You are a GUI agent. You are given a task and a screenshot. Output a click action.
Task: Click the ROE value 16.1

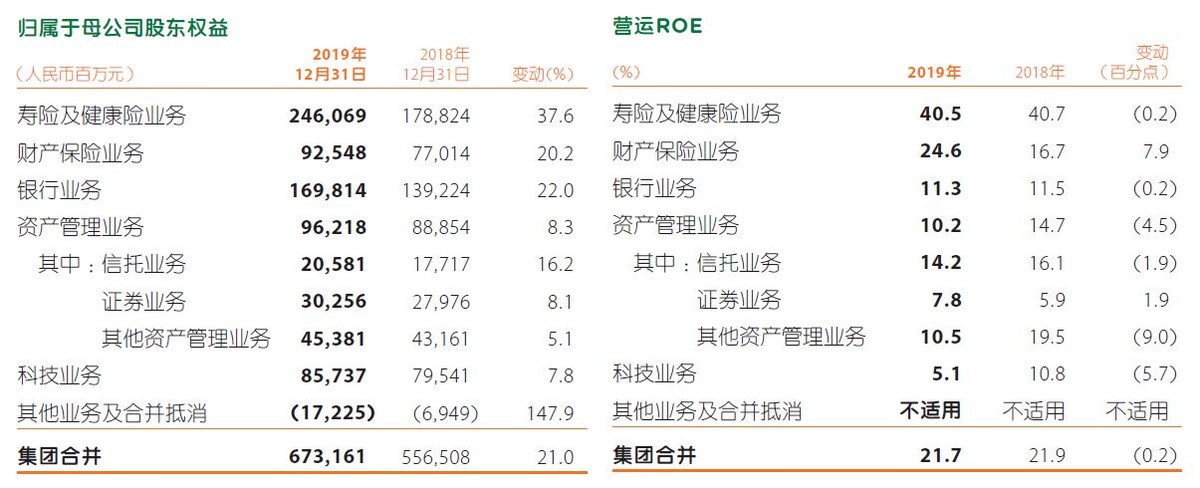click(x=1047, y=263)
